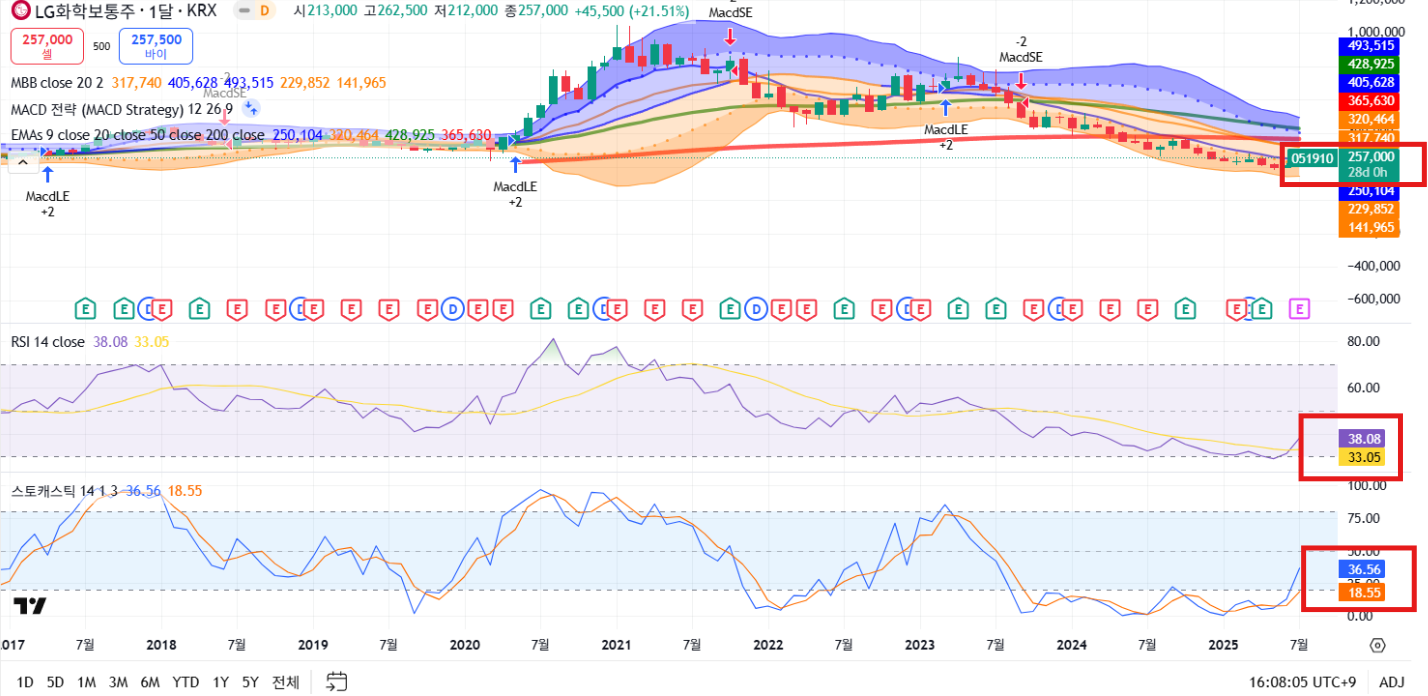The height and width of the screenshot is (696, 1428).
Task: Toggle ADJ adjusted data button
Action: (x=1391, y=682)
